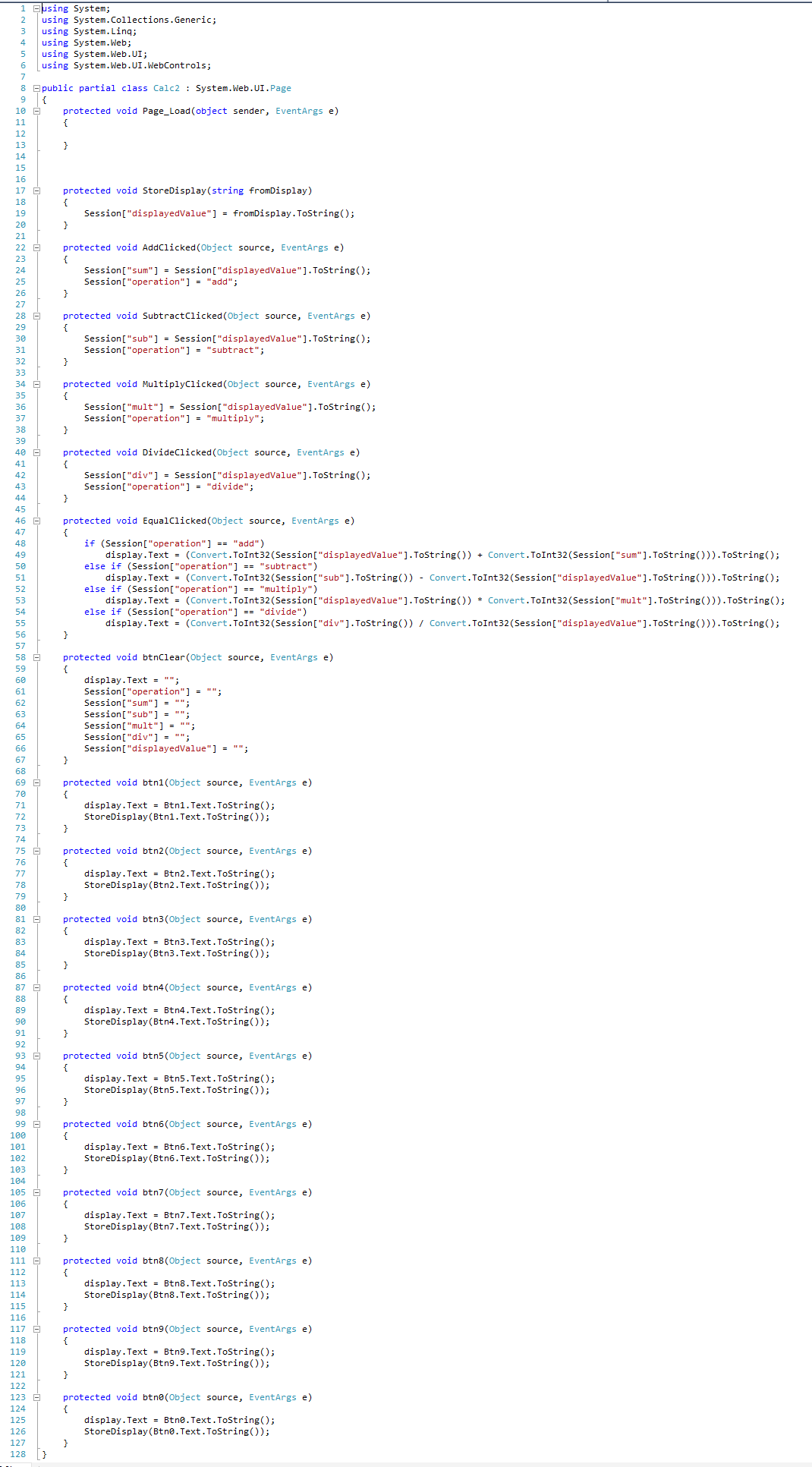Collapse the btn8 method
The image size is (812, 1467).
36,1261
